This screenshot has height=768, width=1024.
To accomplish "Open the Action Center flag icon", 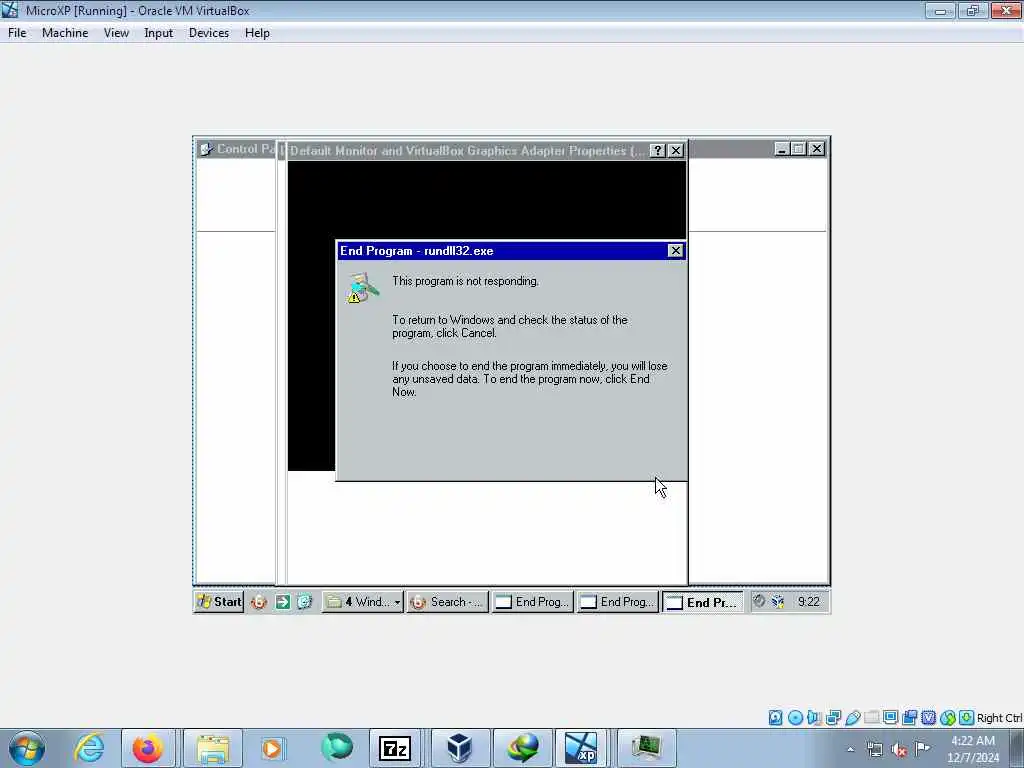I will pos(923,748).
